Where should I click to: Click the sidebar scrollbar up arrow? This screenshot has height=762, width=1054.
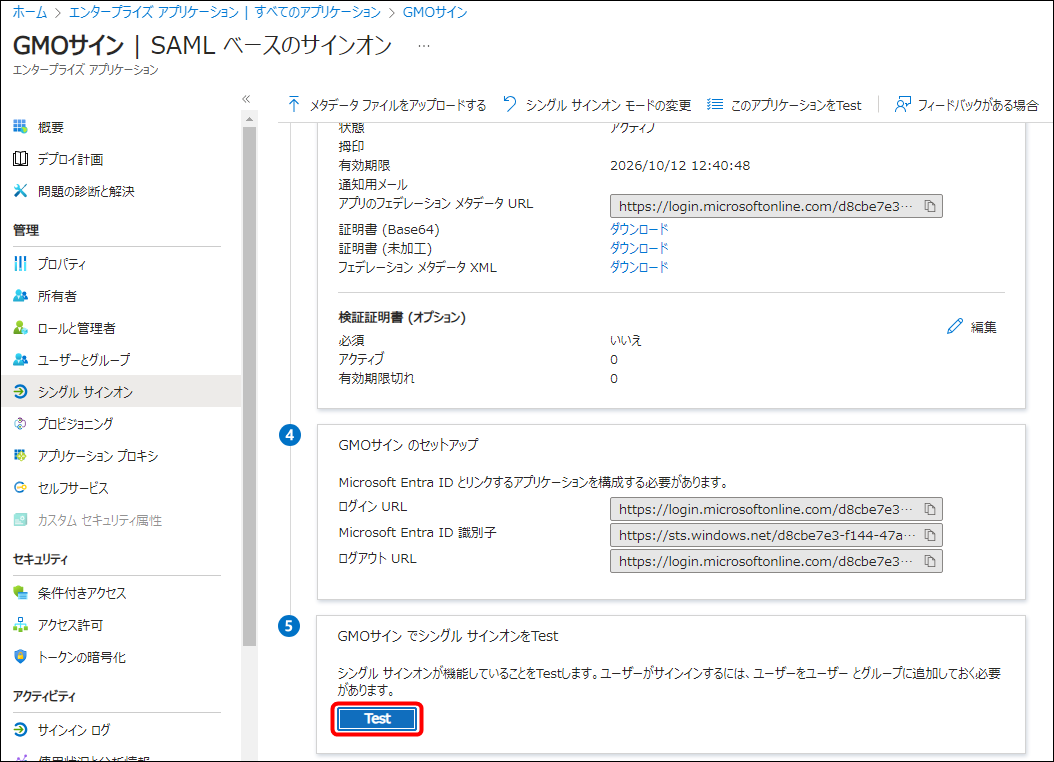(249, 120)
